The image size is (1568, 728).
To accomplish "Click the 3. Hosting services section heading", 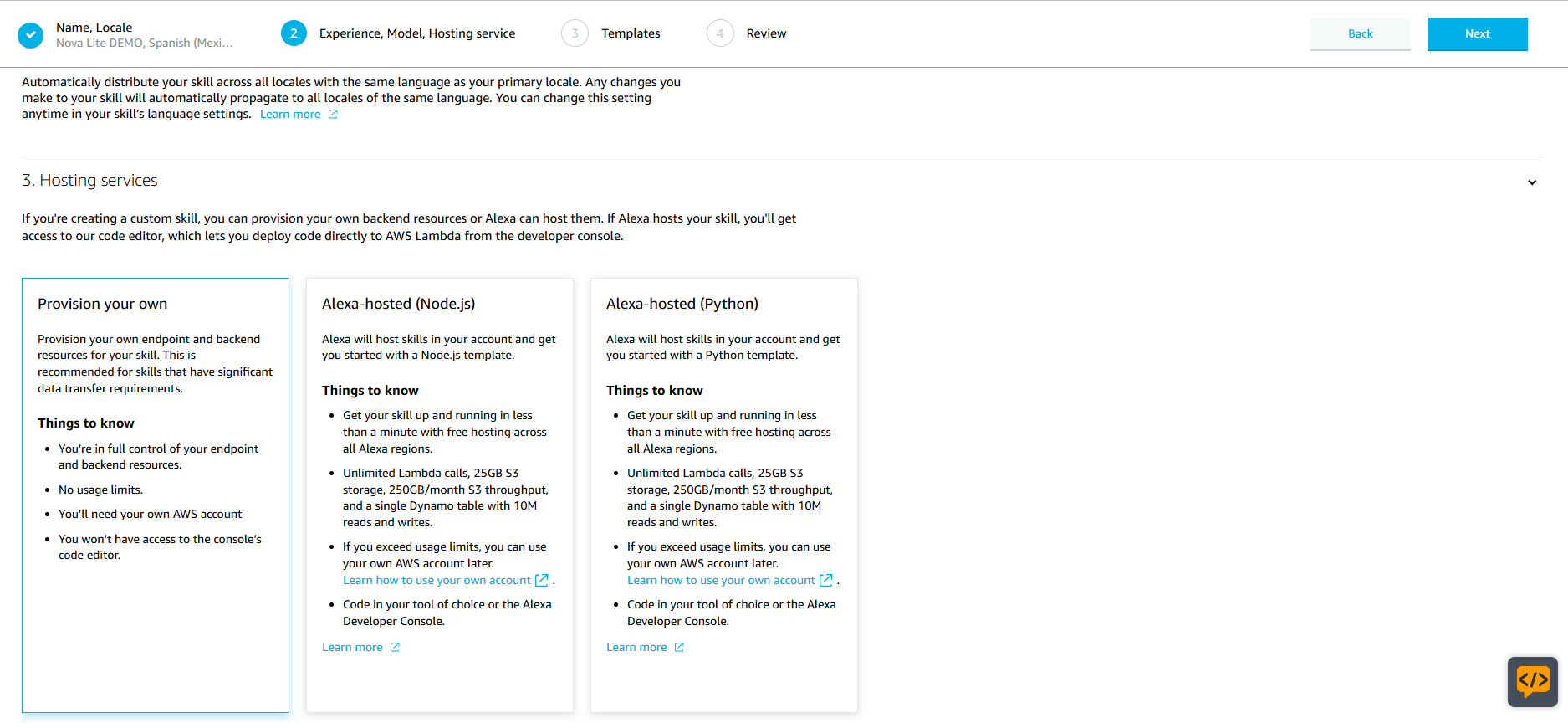I will [89, 181].
